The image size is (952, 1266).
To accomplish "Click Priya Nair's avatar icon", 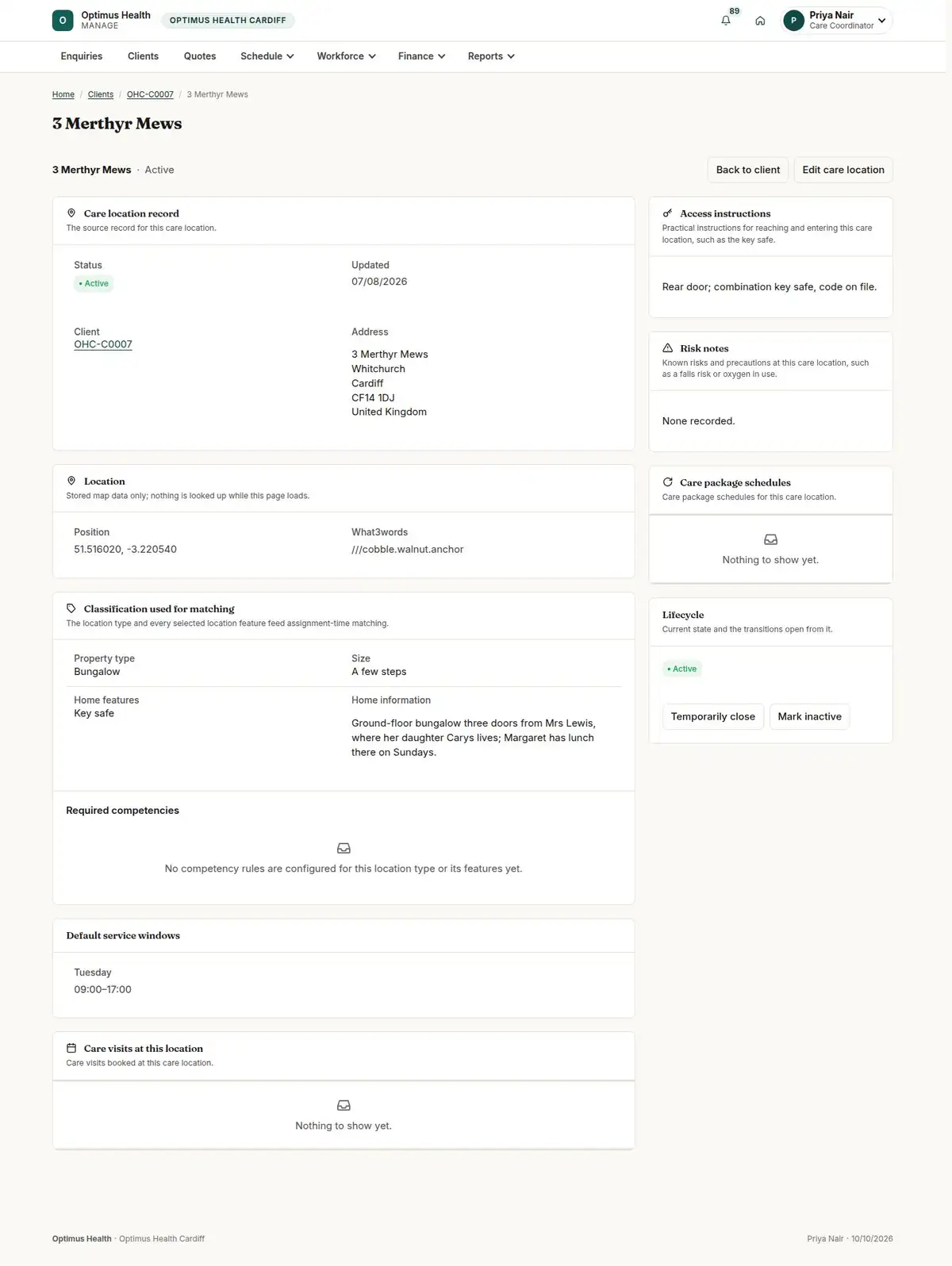I will pyautogui.click(x=793, y=21).
